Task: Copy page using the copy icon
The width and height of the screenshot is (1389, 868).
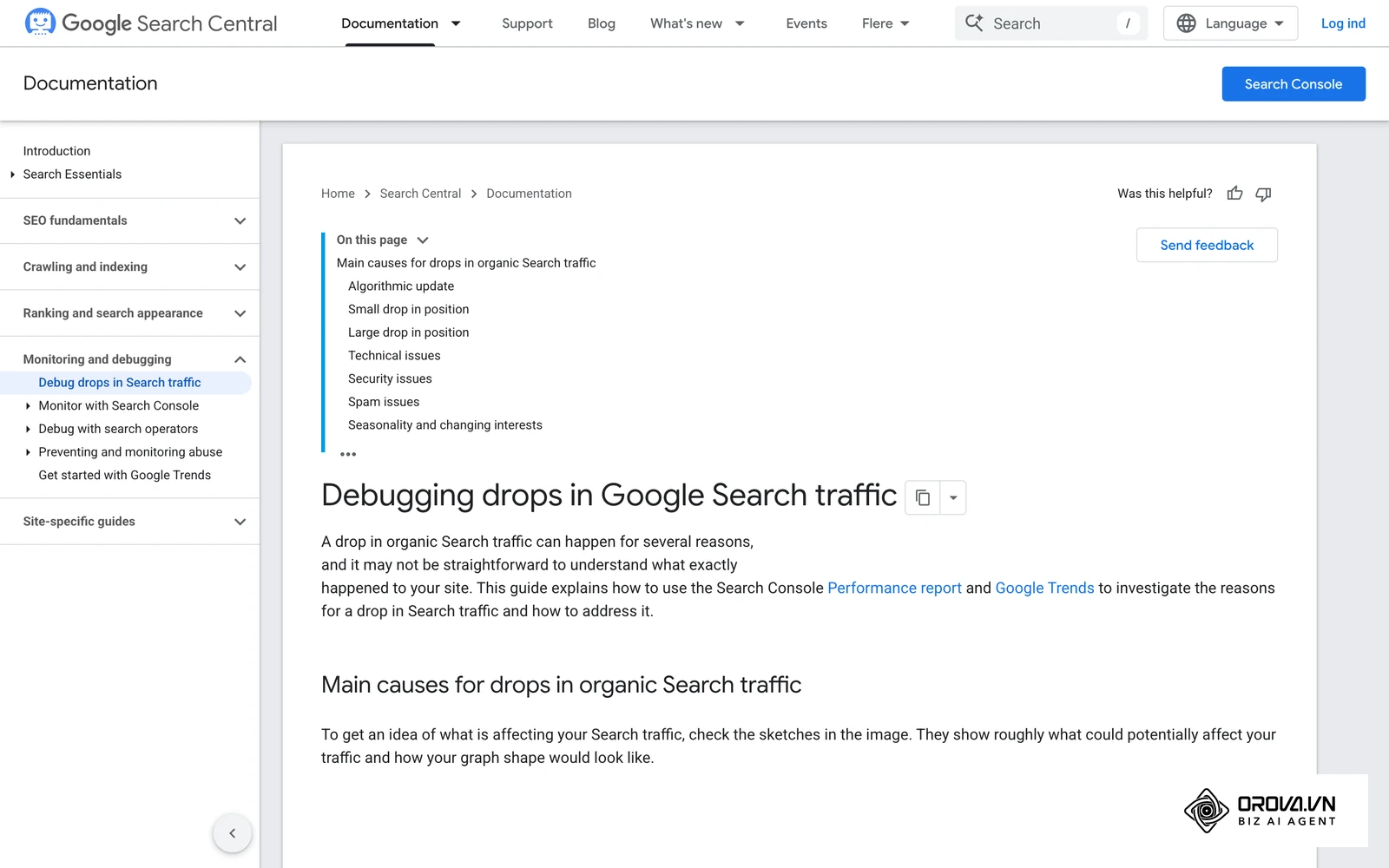Action: click(x=923, y=497)
